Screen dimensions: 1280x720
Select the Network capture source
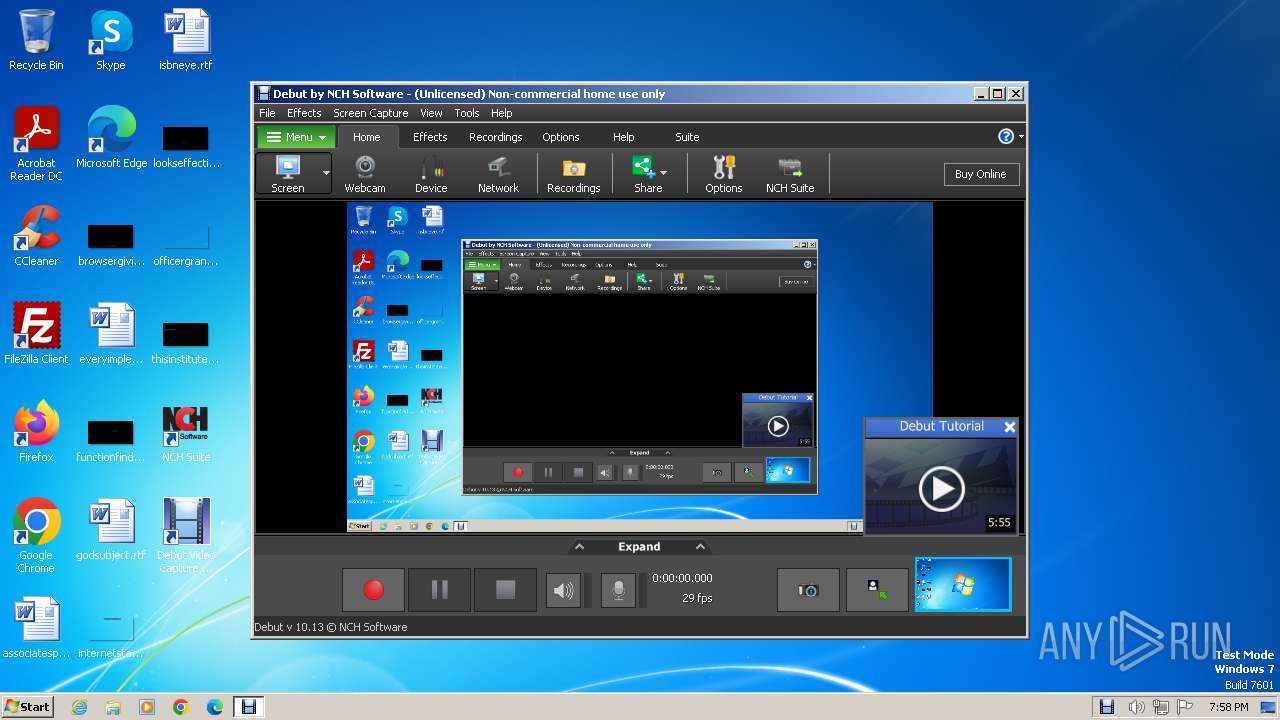click(498, 173)
